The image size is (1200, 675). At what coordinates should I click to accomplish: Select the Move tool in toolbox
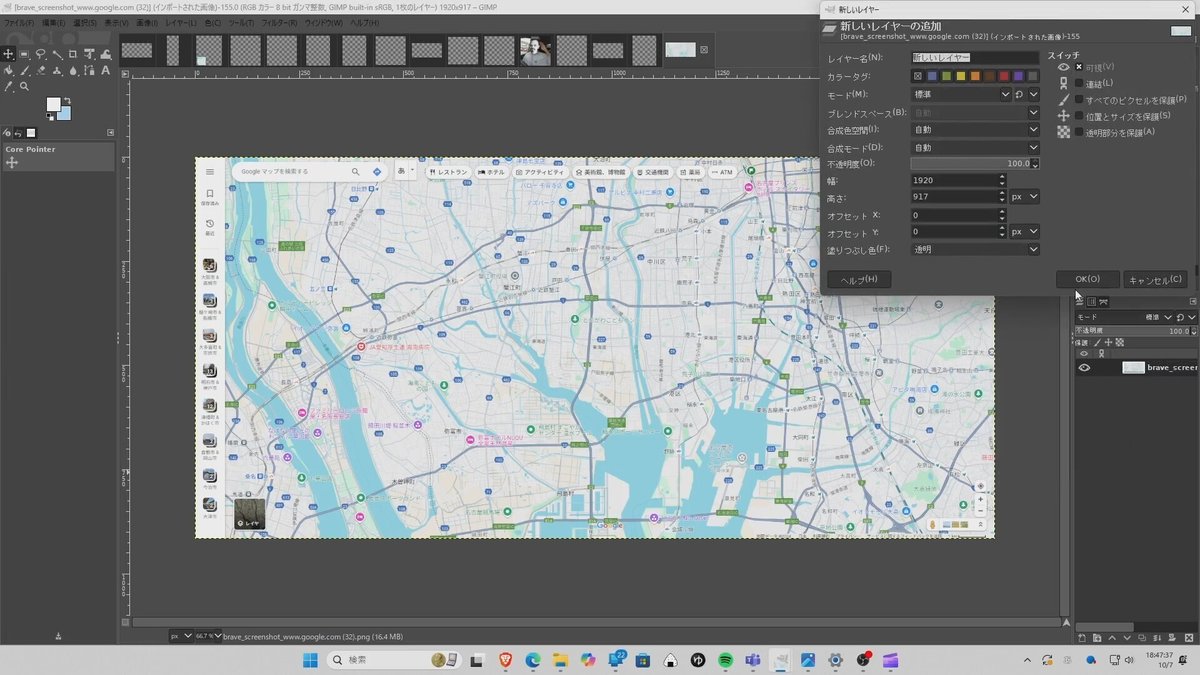[8, 54]
